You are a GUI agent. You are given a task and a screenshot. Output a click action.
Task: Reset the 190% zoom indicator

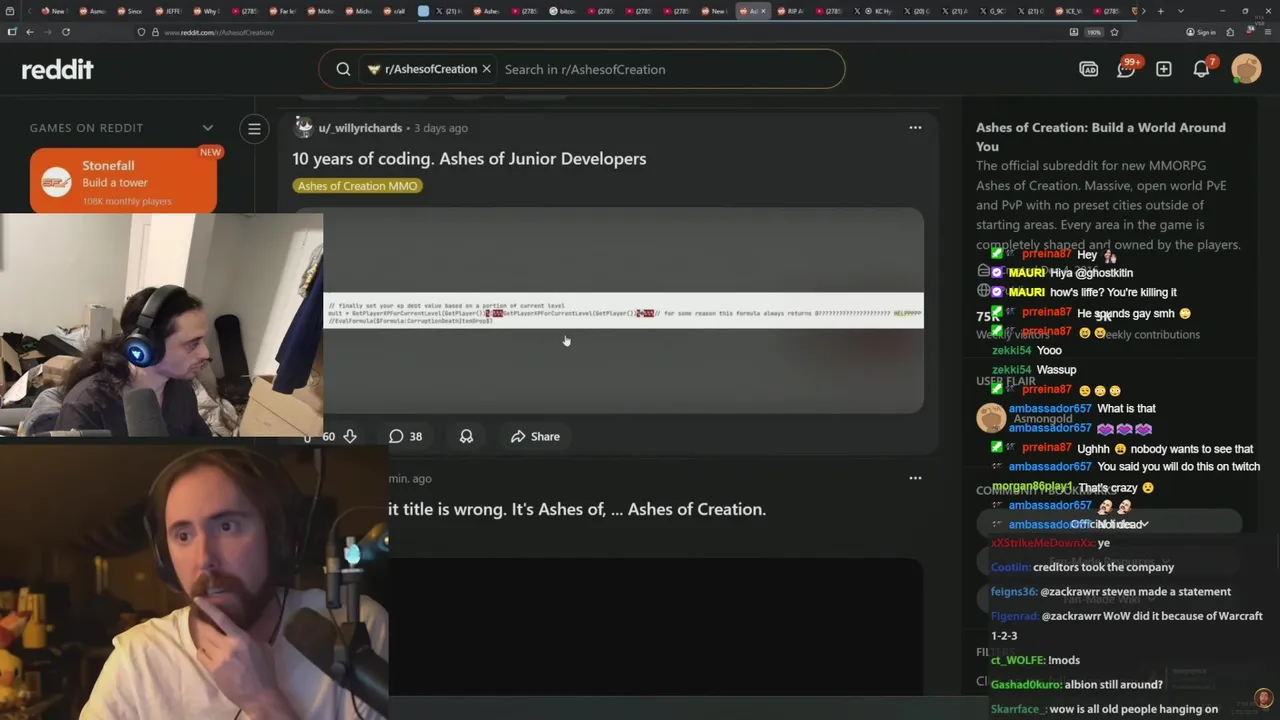click(x=1094, y=32)
